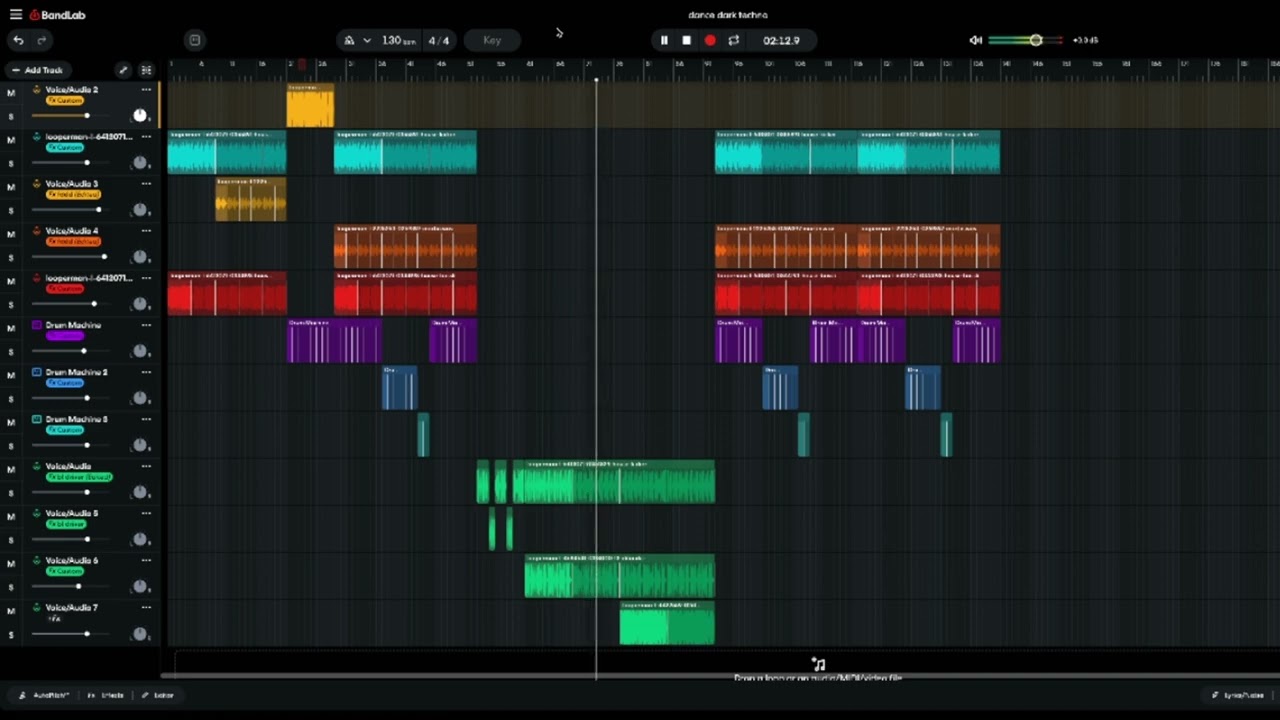
Task: Toggle the metronome icon
Action: pos(349,40)
